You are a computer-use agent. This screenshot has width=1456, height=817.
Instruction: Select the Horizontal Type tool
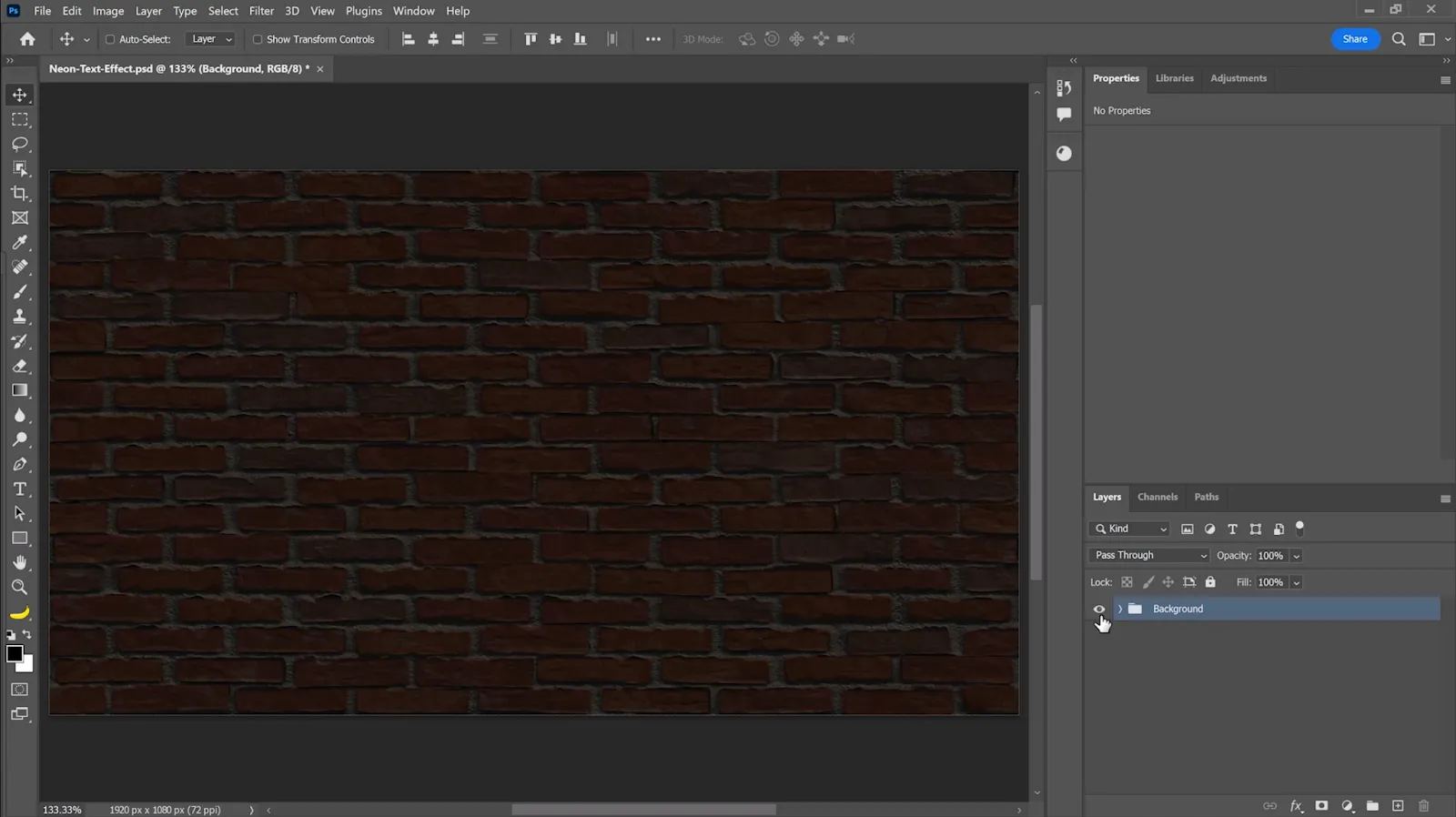pyautogui.click(x=20, y=489)
